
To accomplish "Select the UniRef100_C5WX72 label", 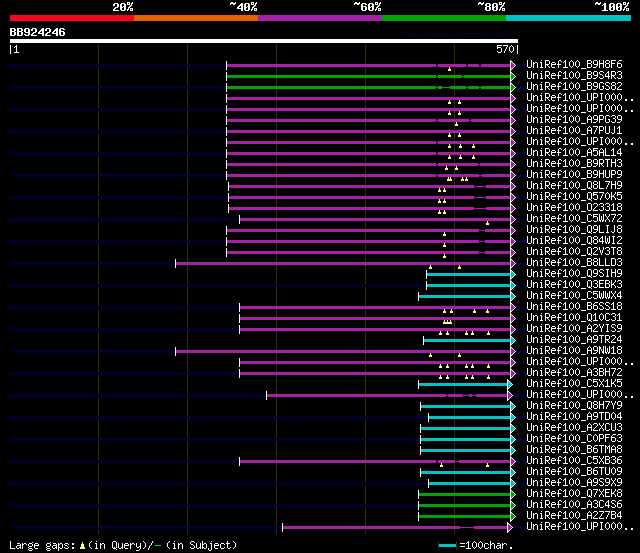I will coord(574,218).
